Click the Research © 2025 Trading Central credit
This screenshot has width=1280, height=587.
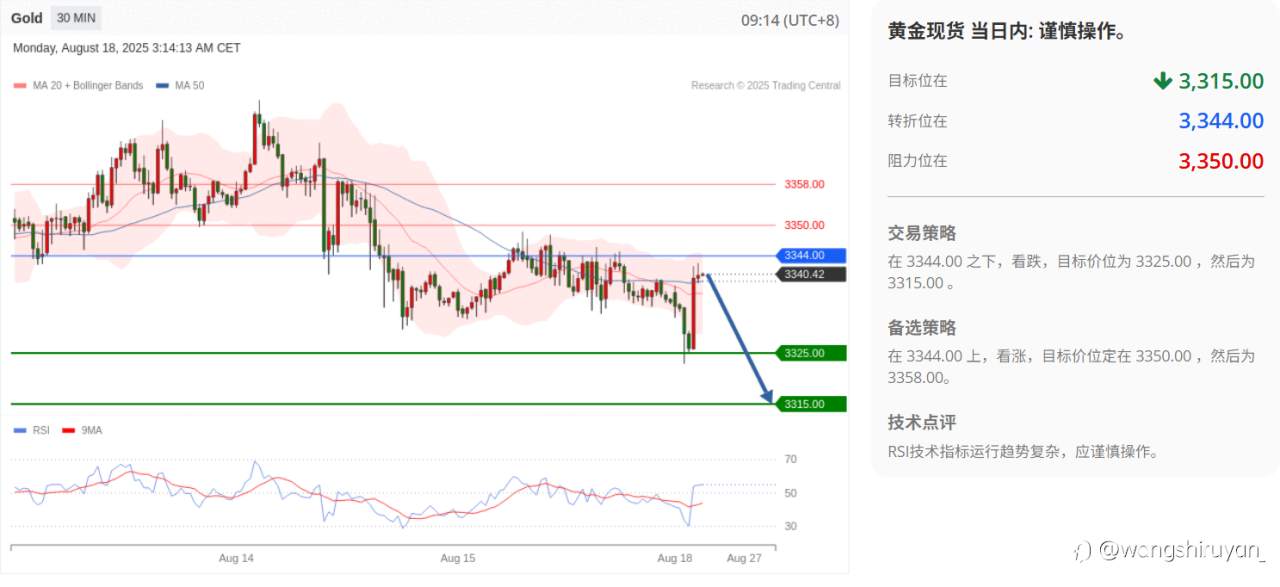[766, 85]
